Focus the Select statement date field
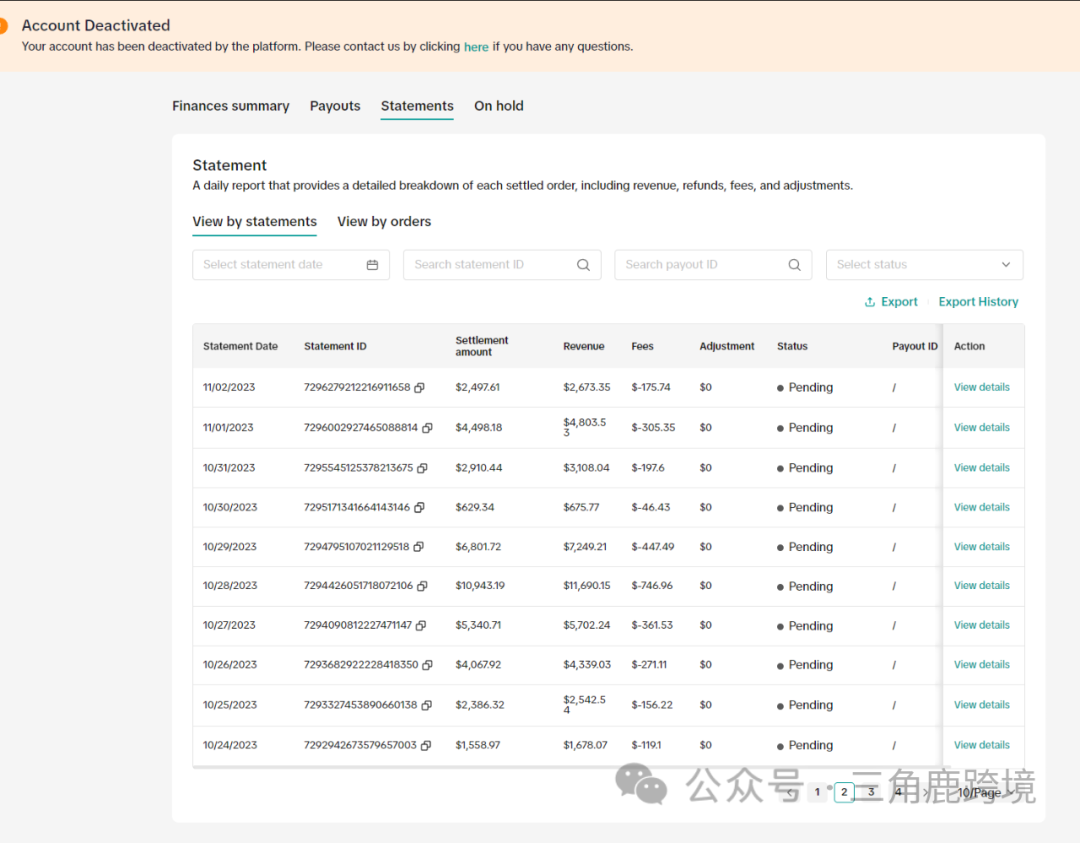Image resolution: width=1080 pixels, height=843 pixels. (x=291, y=265)
